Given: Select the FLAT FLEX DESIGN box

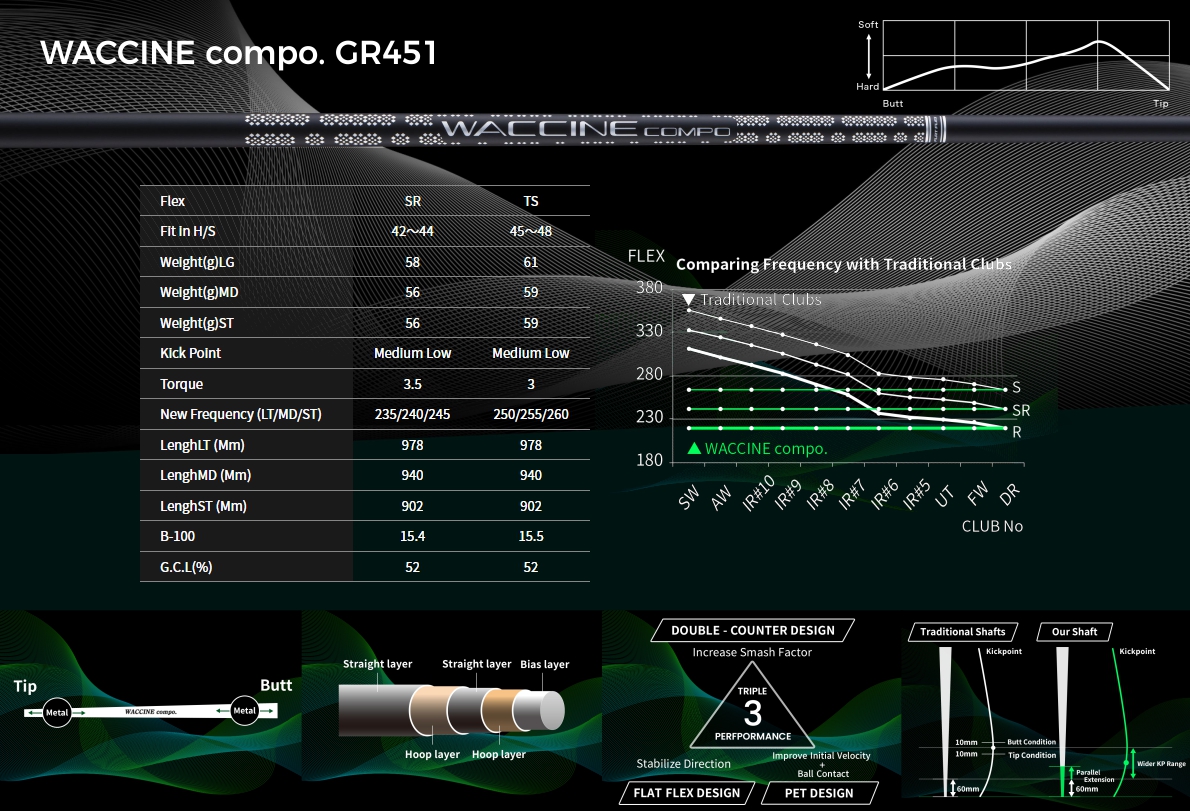Looking at the screenshot, I should pyautogui.click(x=687, y=793).
